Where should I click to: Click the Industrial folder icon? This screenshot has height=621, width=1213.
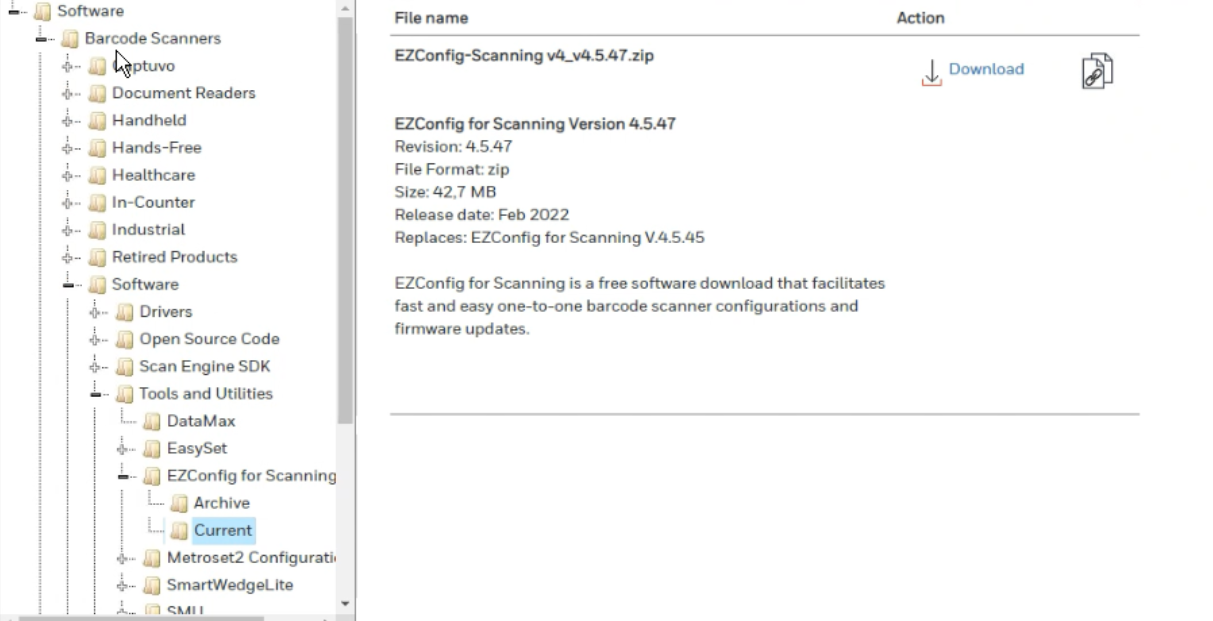pyautogui.click(x=97, y=229)
